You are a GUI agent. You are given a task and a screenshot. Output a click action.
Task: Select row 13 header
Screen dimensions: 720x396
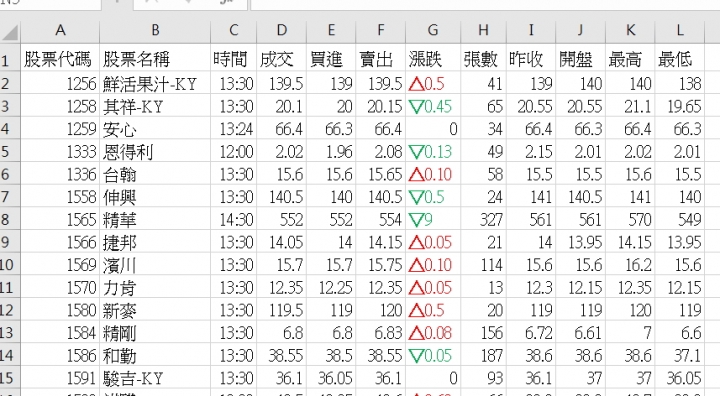pyautogui.click(x=10, y=333)
